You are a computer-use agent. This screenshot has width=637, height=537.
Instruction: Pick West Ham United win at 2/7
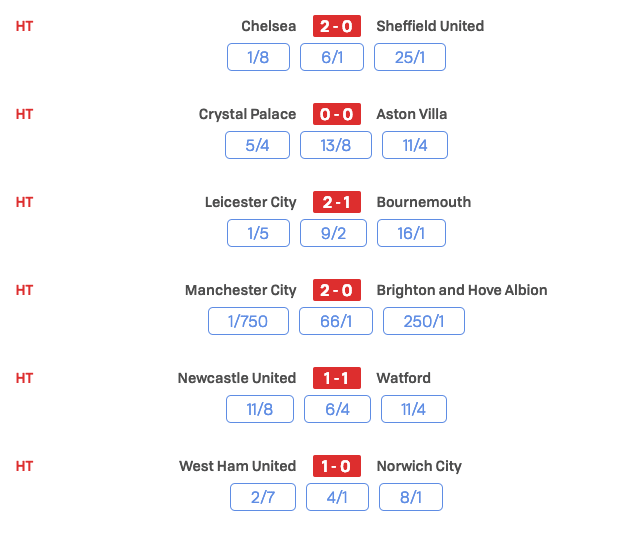[262, 497]
